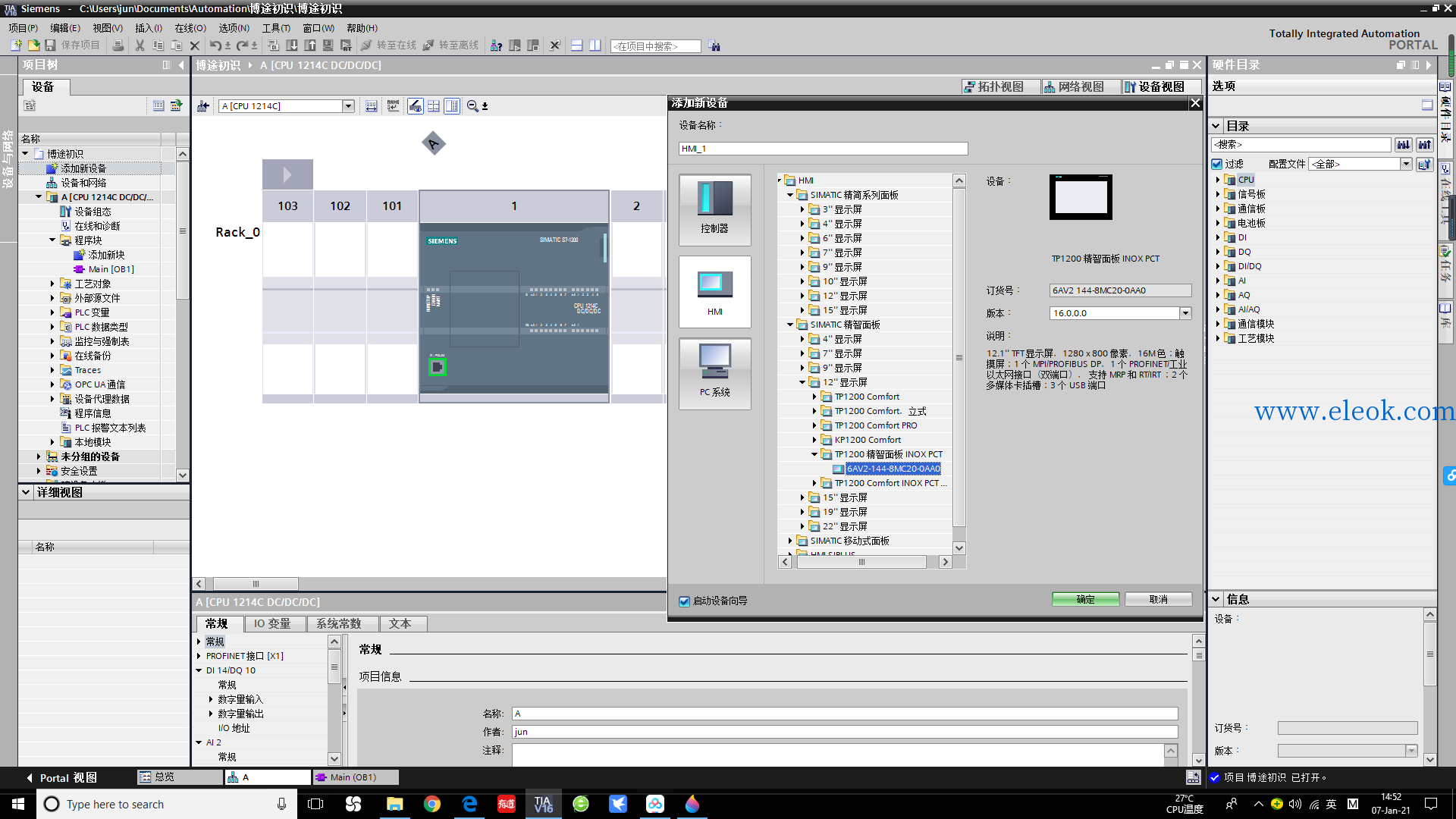Confirm the dialog with 确定
This screenshot has height=819, width=1456.
pos(1085,600)
